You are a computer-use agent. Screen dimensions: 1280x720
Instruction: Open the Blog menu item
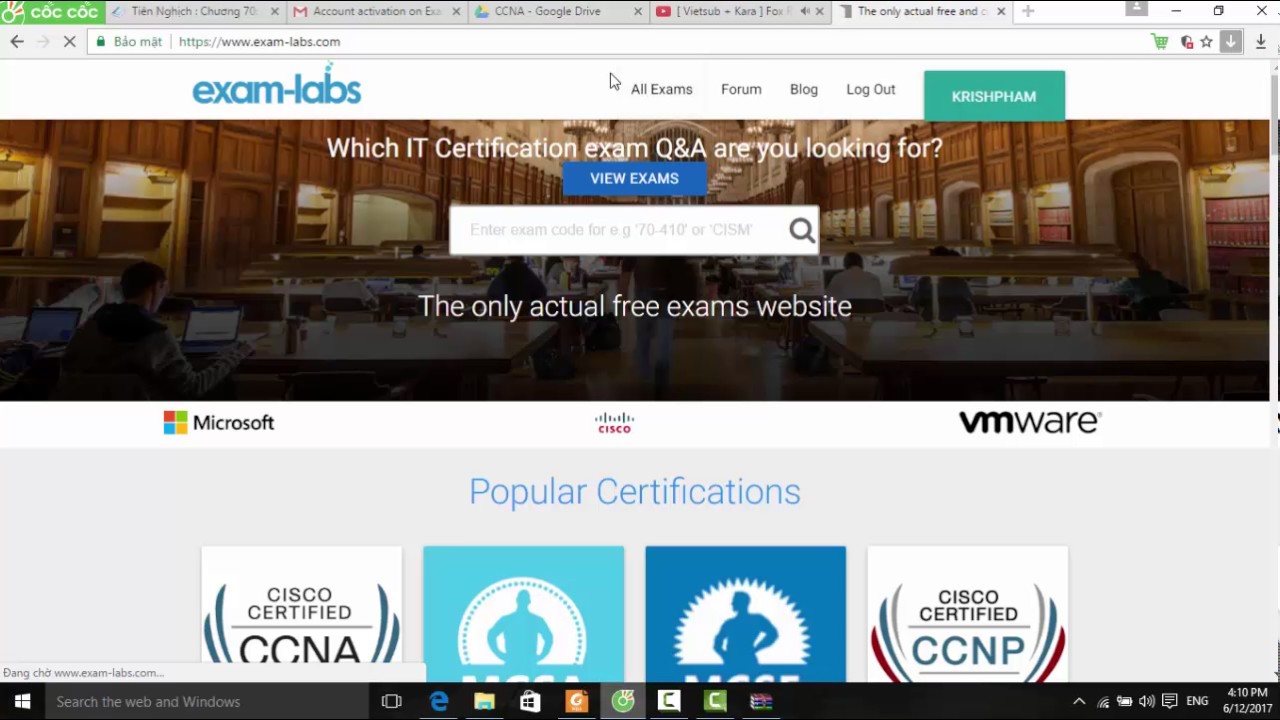coord(804,89)
